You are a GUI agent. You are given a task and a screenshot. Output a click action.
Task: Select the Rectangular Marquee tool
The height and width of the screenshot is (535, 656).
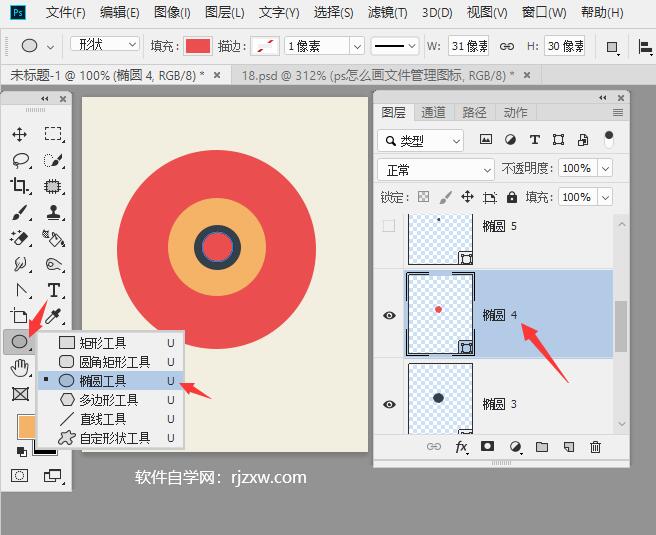53,134
